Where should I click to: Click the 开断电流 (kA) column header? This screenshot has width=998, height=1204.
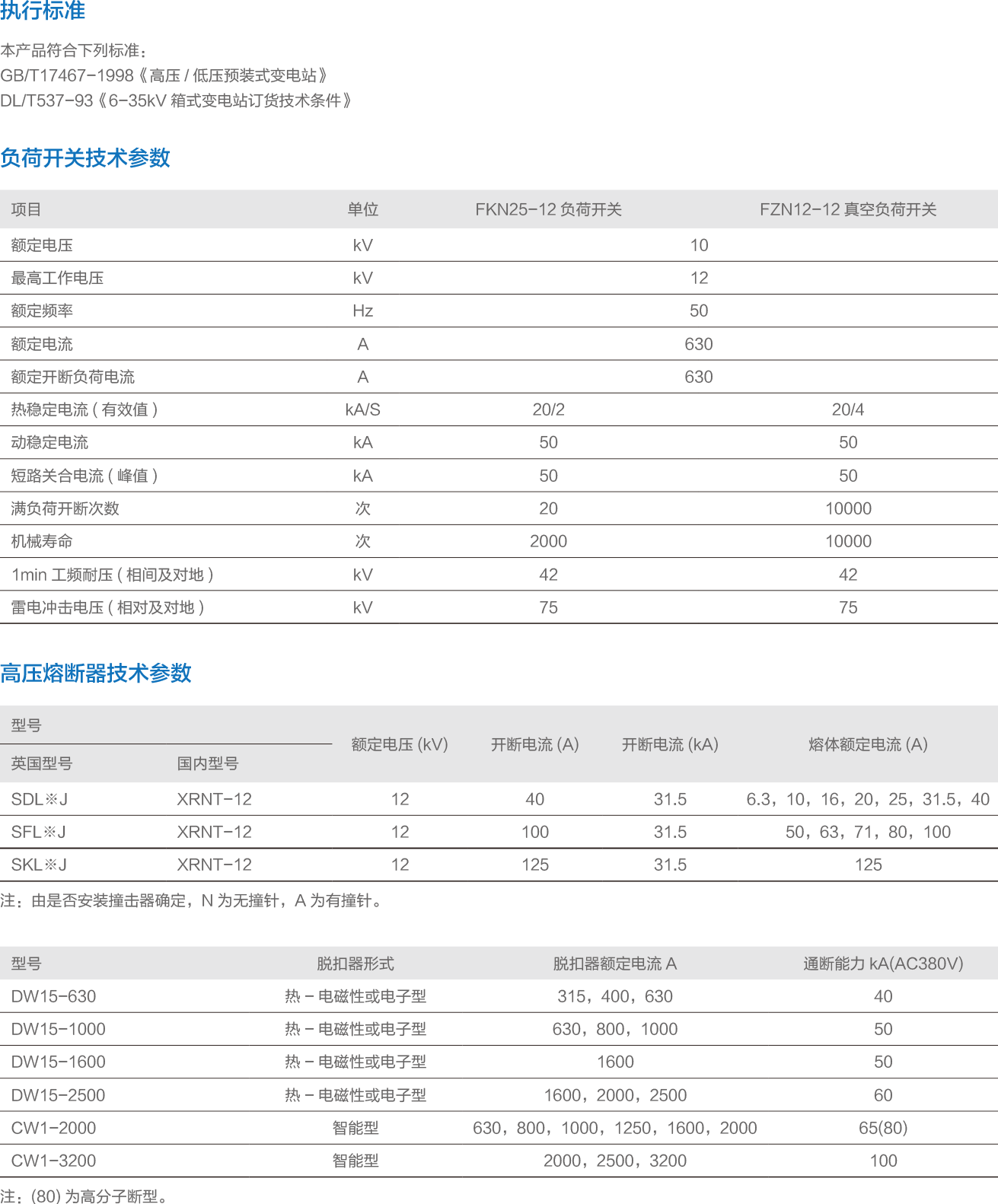670,744
